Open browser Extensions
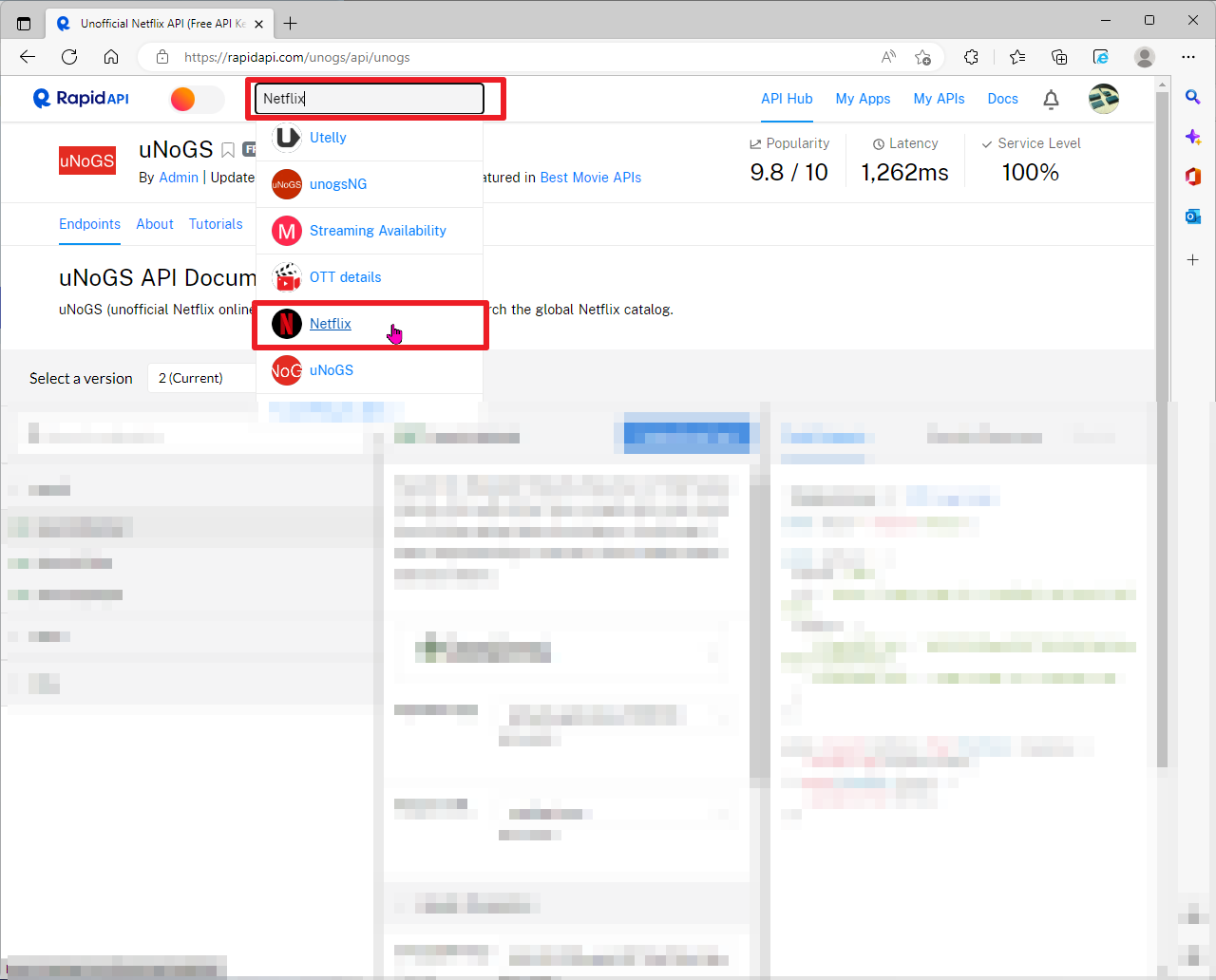 971,57
